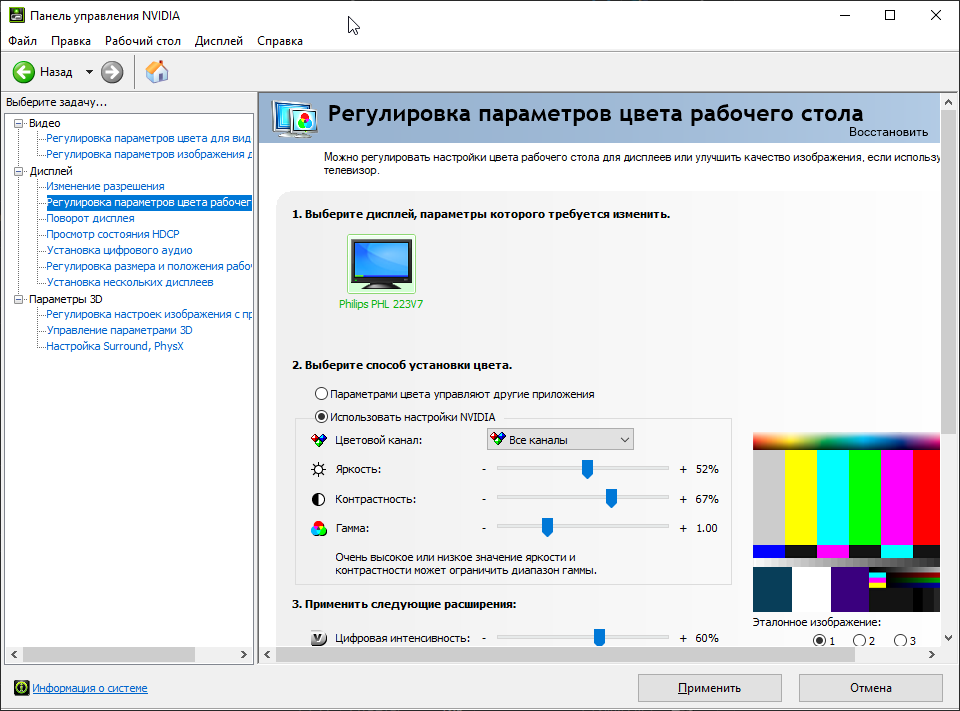960x711 pixels.
Task: Click the contrast slider thumb
Action: [x=611, y=498]
